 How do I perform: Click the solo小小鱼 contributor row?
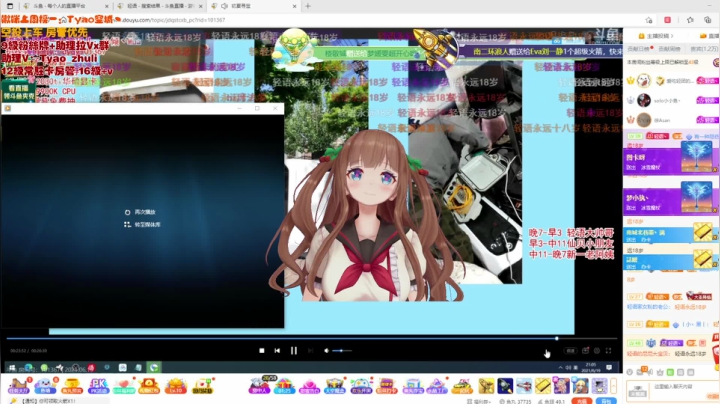point(671,100)
